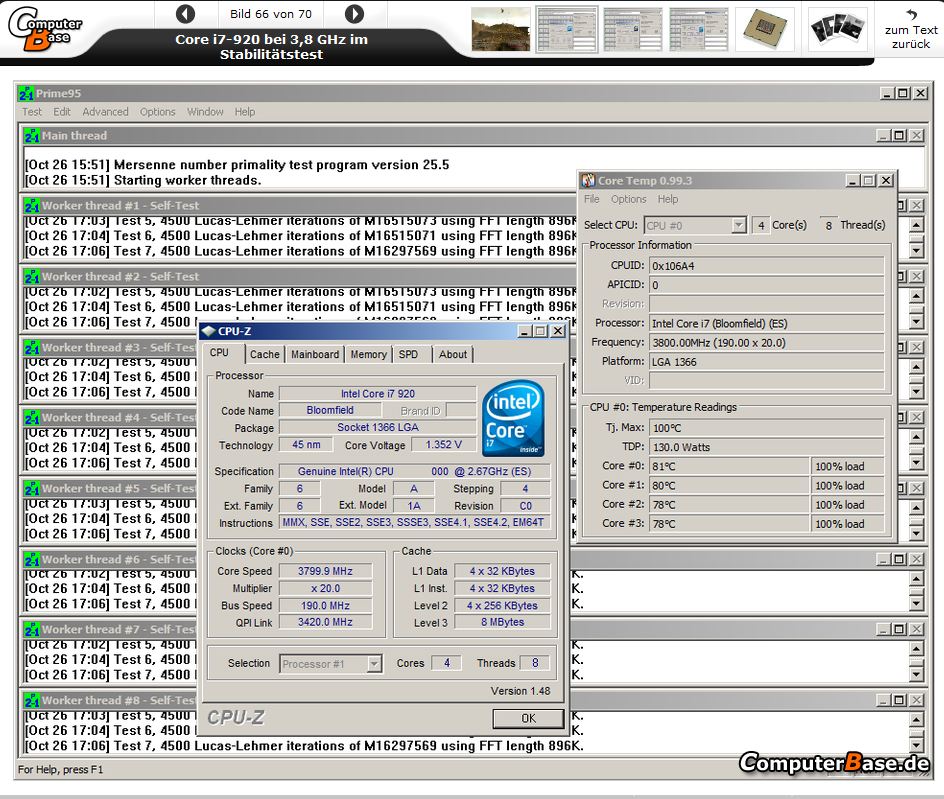Open the Advanced menu in Prime95
This screenshot has height=799, width=944.
(105, 112)
